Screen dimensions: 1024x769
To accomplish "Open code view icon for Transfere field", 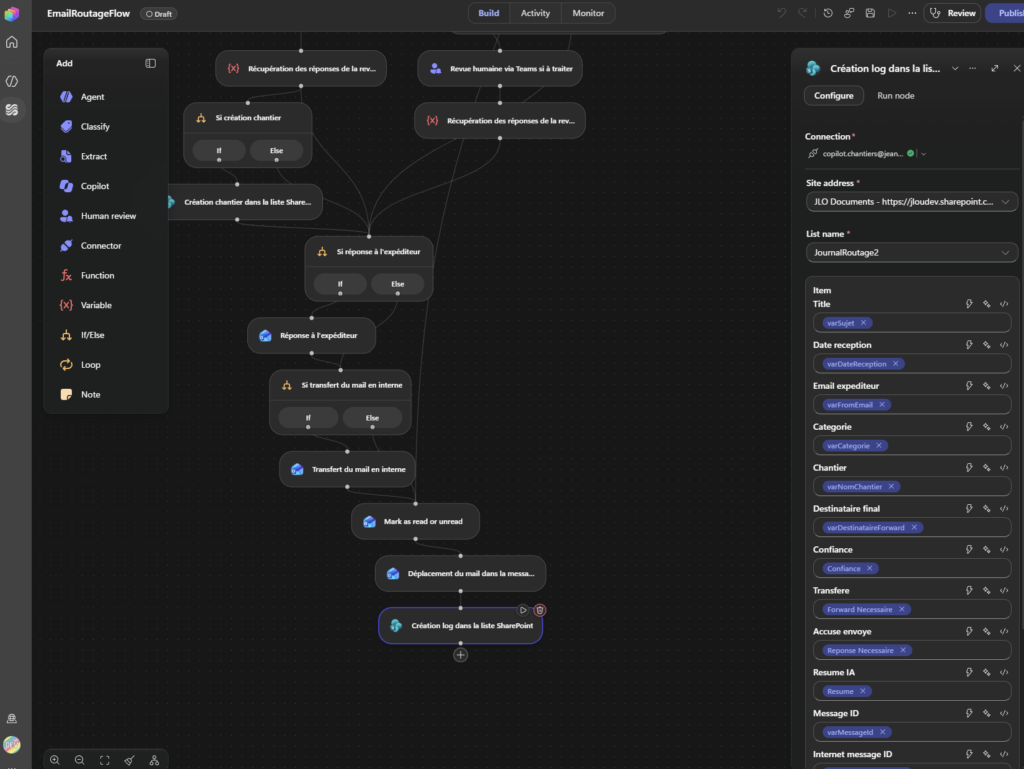I will pyautogui.click(x=1004, y=590).
